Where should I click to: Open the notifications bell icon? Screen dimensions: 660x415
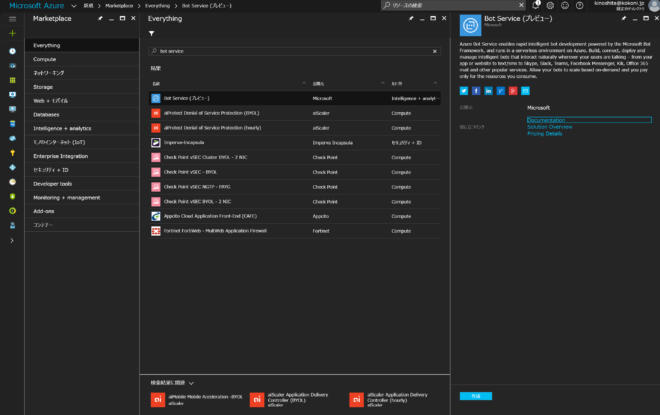[x=535, y=5]
